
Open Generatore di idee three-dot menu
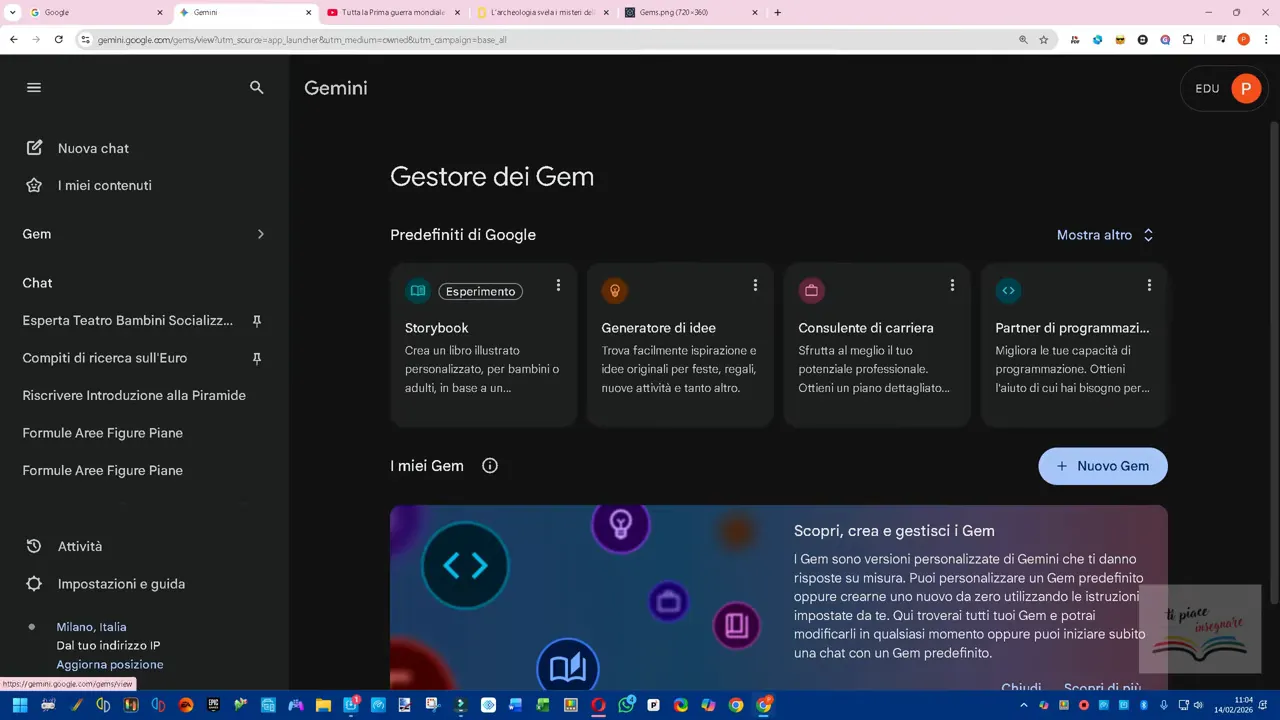(755, 285)
